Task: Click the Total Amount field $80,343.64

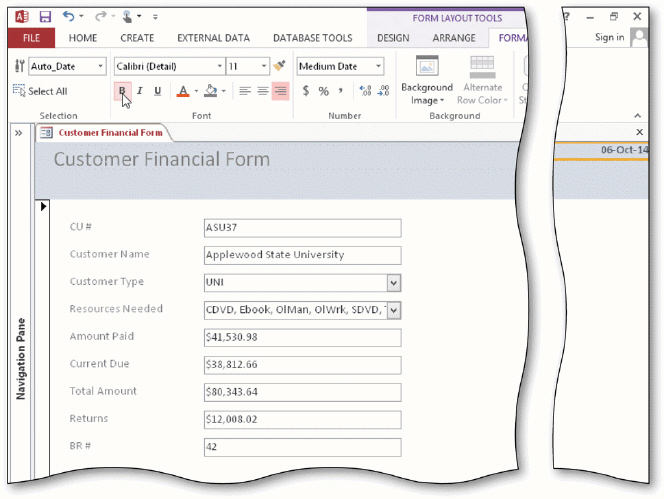Action: [x=302, y=392]
